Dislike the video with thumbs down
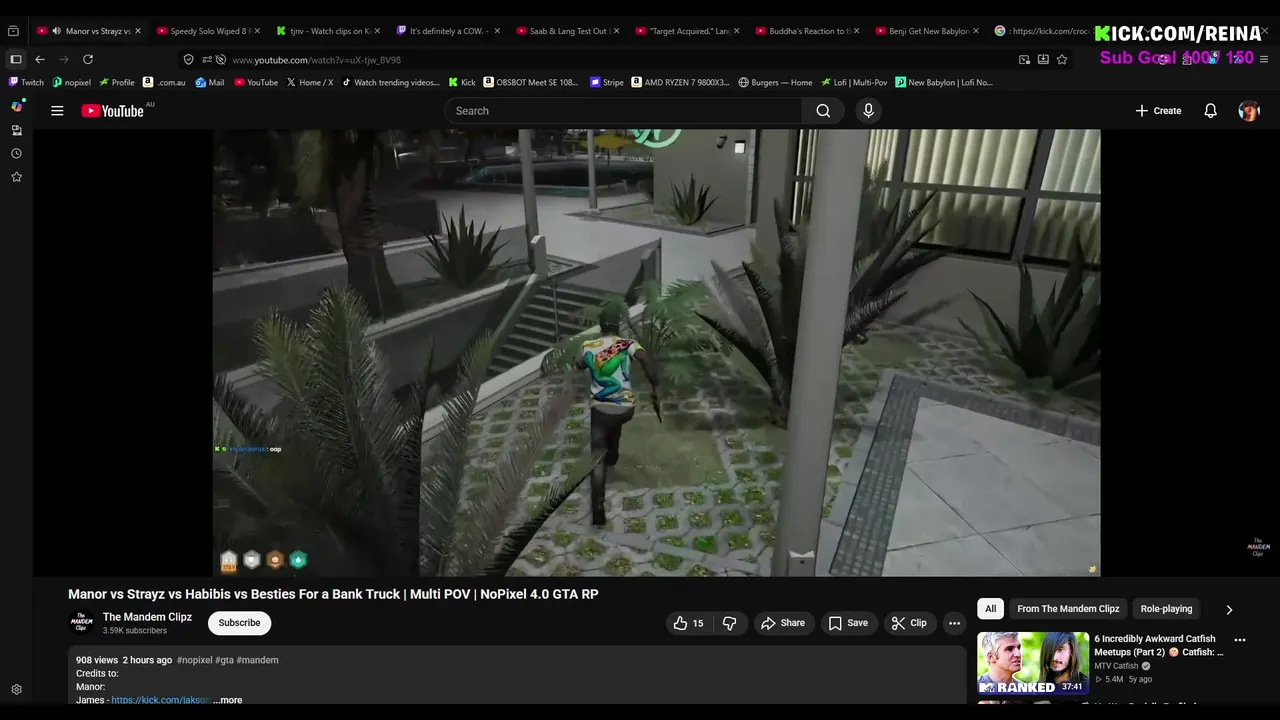 [729, 623]
